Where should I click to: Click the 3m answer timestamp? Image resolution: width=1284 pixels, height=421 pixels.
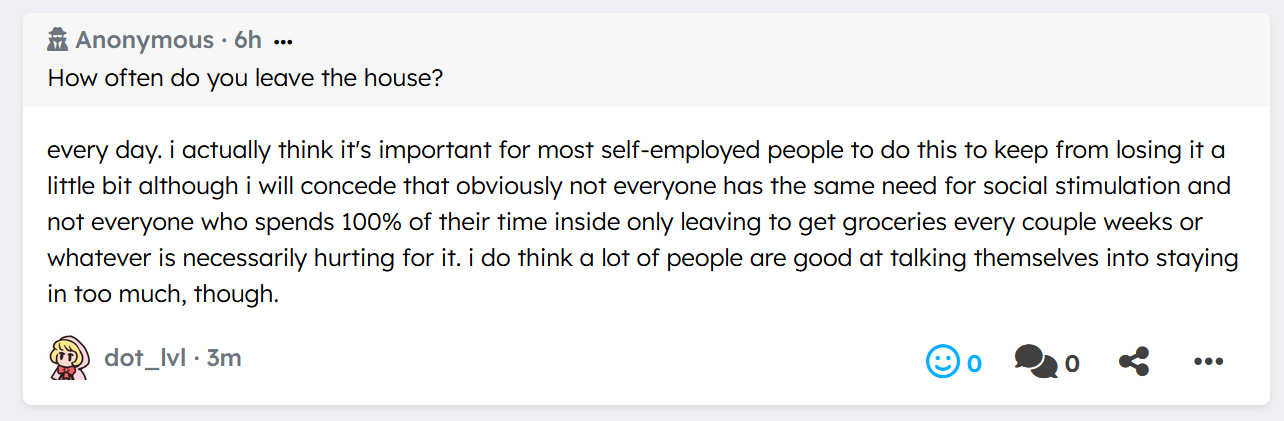click(224, 358)
